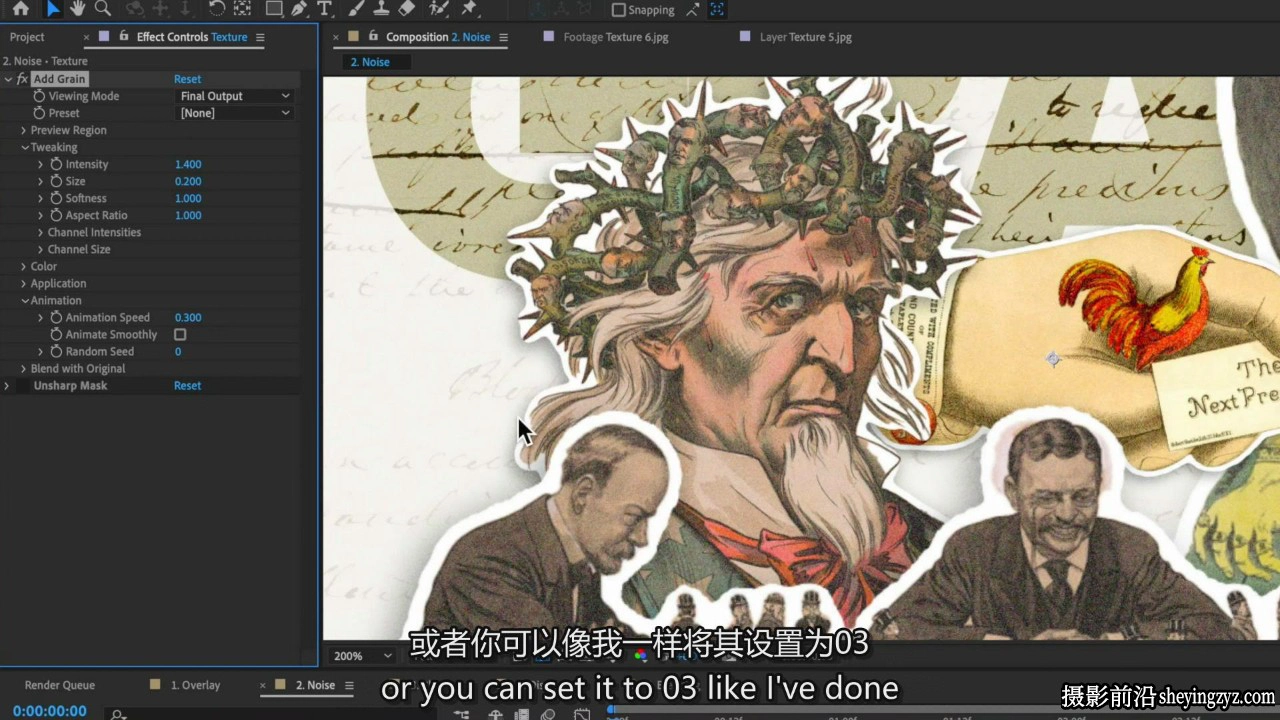Collapse the Animation group
1280x720 pixels.
point(24,300)
